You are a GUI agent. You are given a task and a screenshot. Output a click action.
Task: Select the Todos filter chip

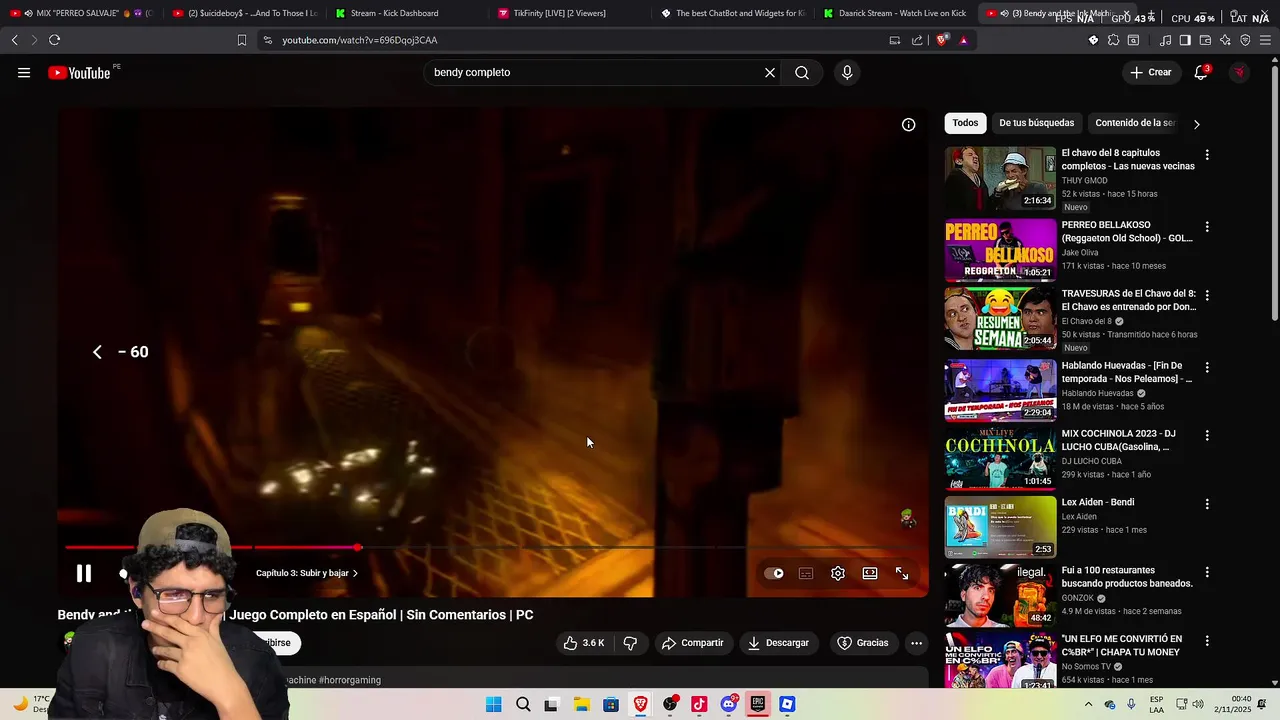pos(965,123)
